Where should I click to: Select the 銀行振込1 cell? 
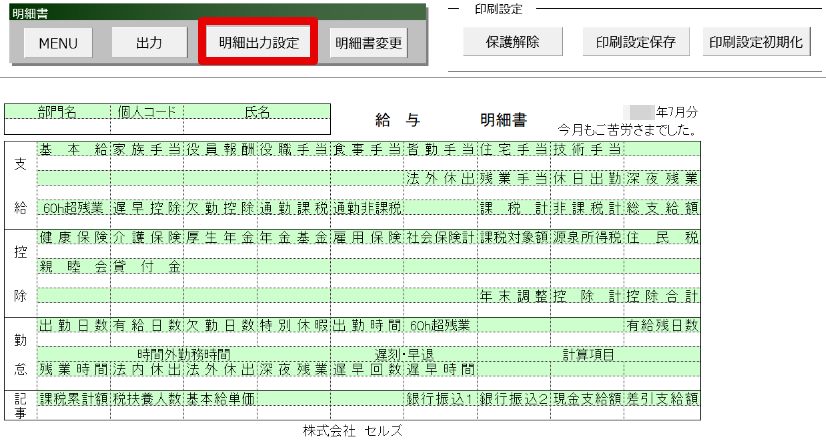click(440, 398)
